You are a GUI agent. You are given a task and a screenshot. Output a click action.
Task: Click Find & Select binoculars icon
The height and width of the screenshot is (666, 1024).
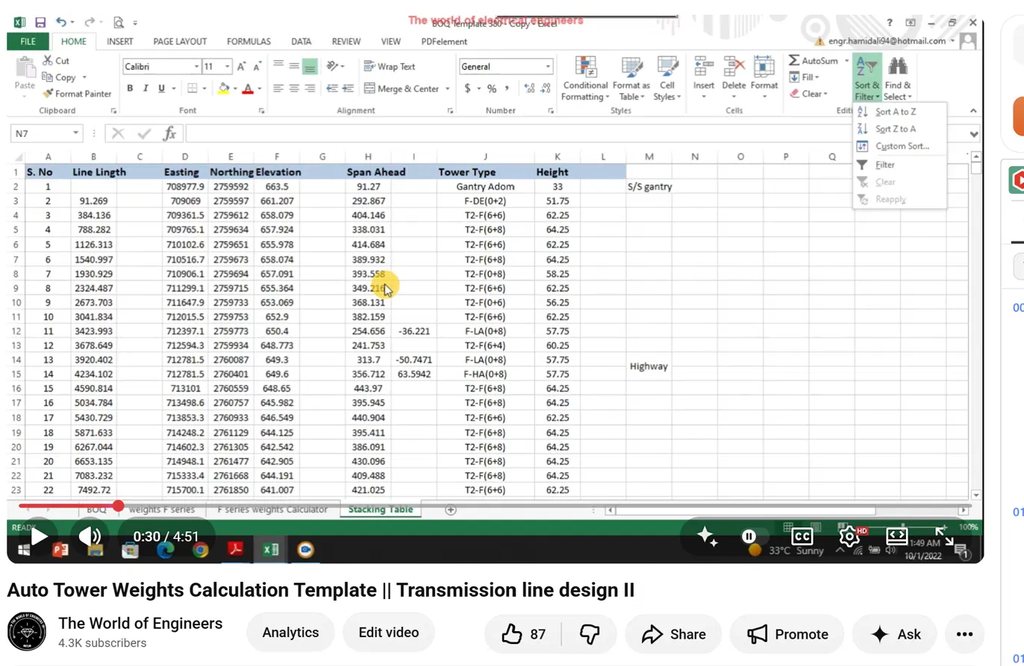(x=898, y=78)
